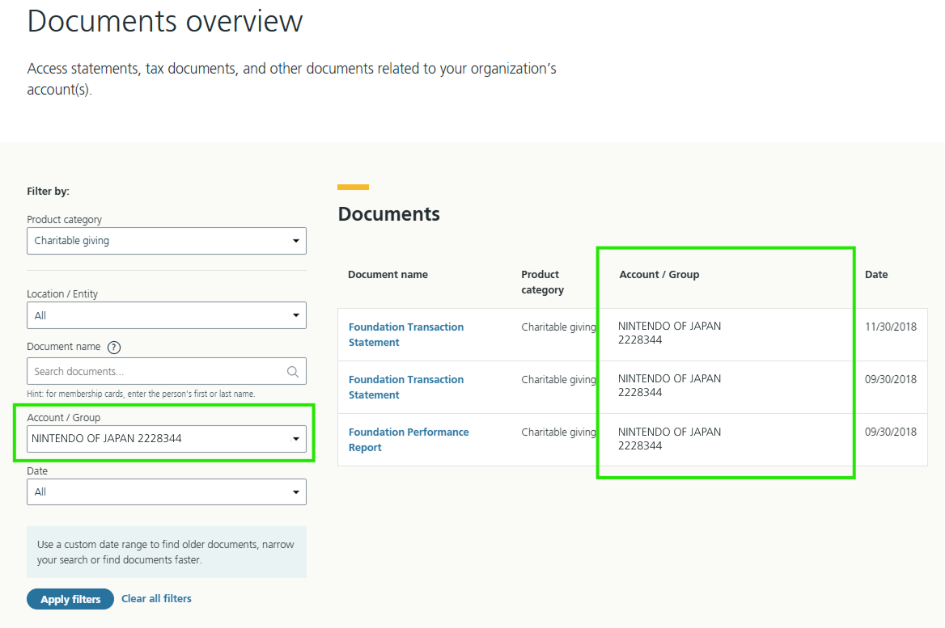Open the Date filter dropdown
Viewport: 945px width, 628px height.
166,492
